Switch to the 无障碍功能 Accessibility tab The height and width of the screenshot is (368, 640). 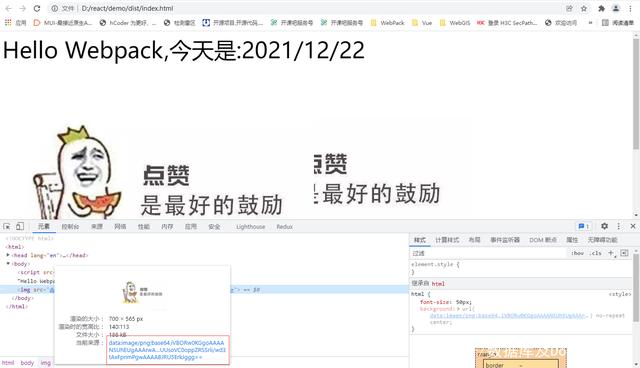(x=602, y=240)
